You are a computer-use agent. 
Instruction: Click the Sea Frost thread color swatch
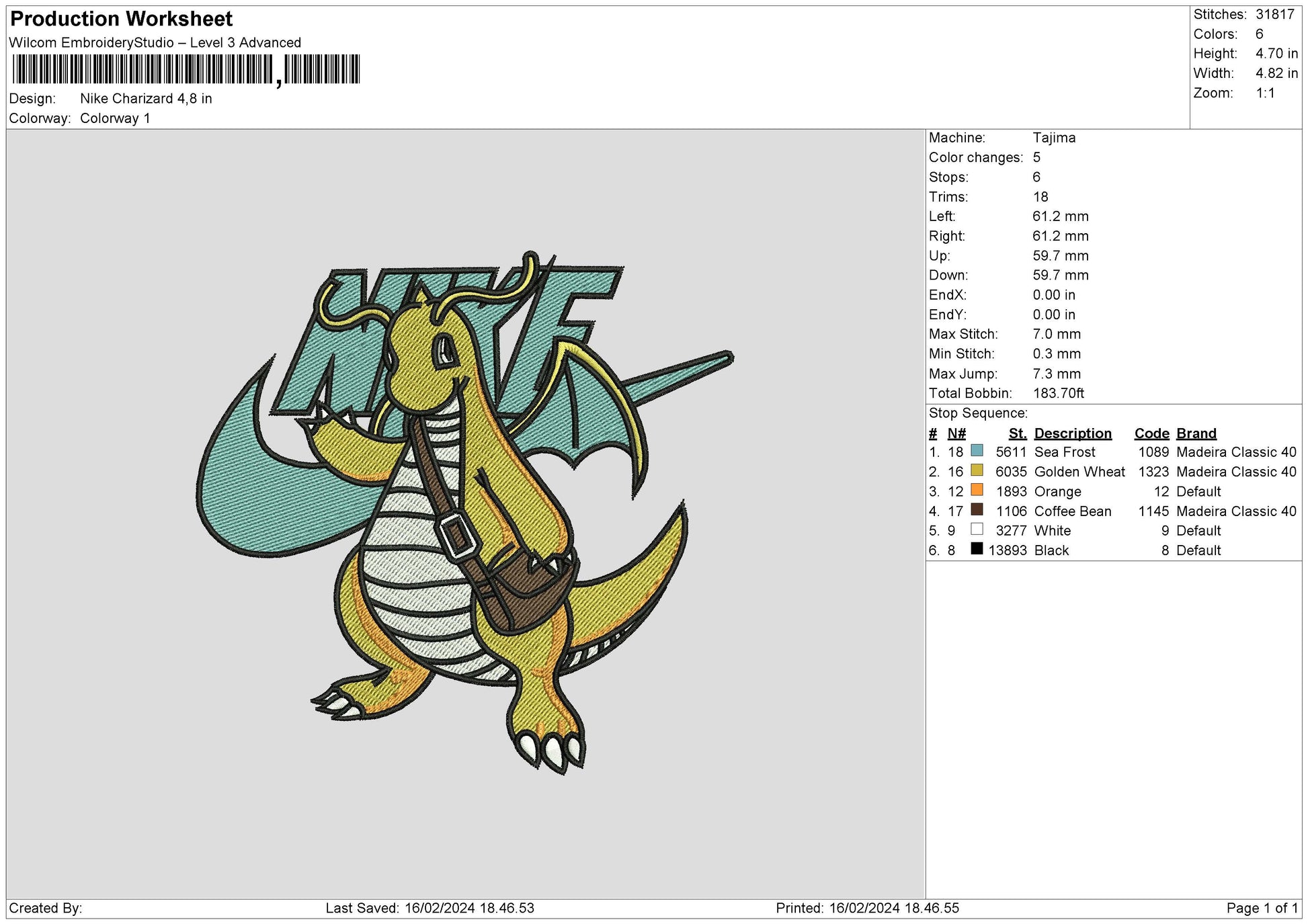[978, 452]
